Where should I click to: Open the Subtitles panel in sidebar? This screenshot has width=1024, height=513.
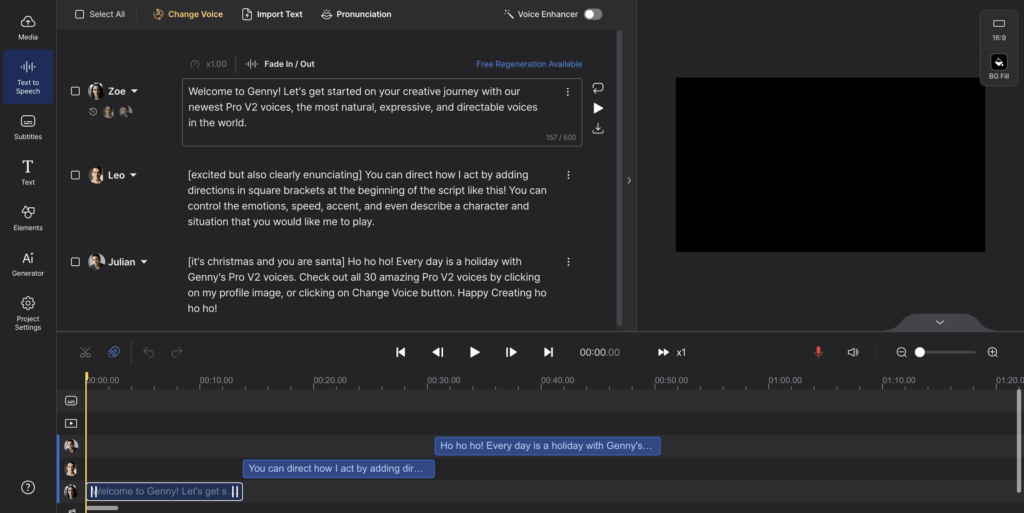point(28,126)
